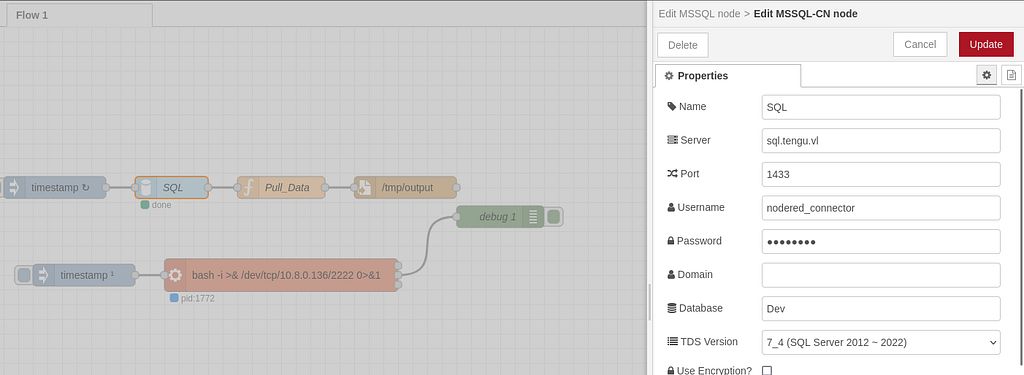Open node settings gear icon tab
Image resolution: width=1024 pixels, height=375 pixels.
tap(986, 76)
